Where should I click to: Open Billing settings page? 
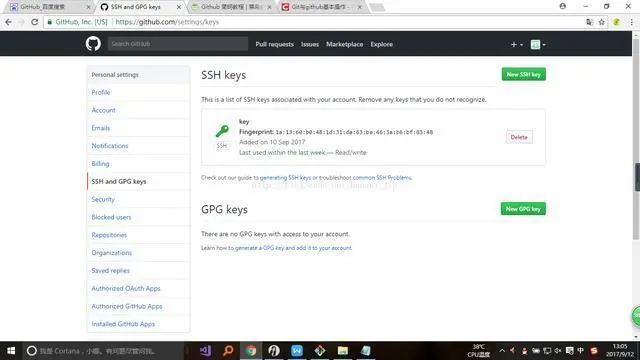coord(138,164)
